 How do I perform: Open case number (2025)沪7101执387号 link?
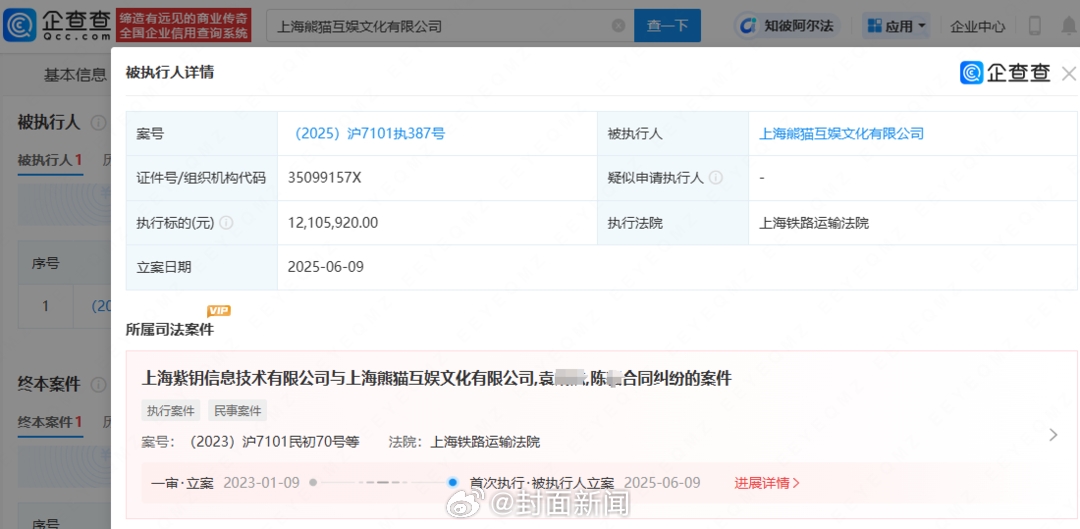click(x=366, y=133)
